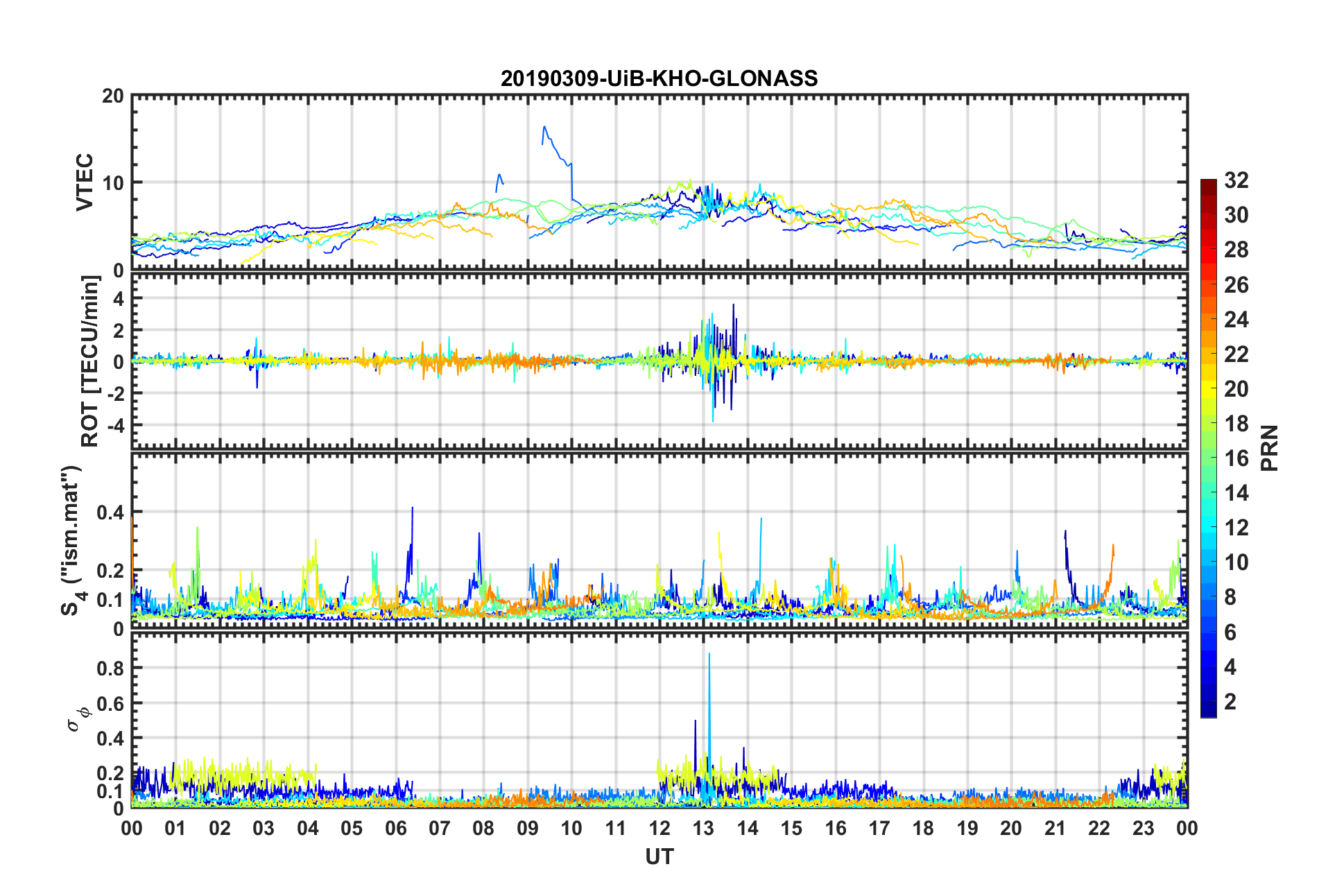Select PRN colorbar tick label 20
1319x896 pixels.
point(1236,389)
